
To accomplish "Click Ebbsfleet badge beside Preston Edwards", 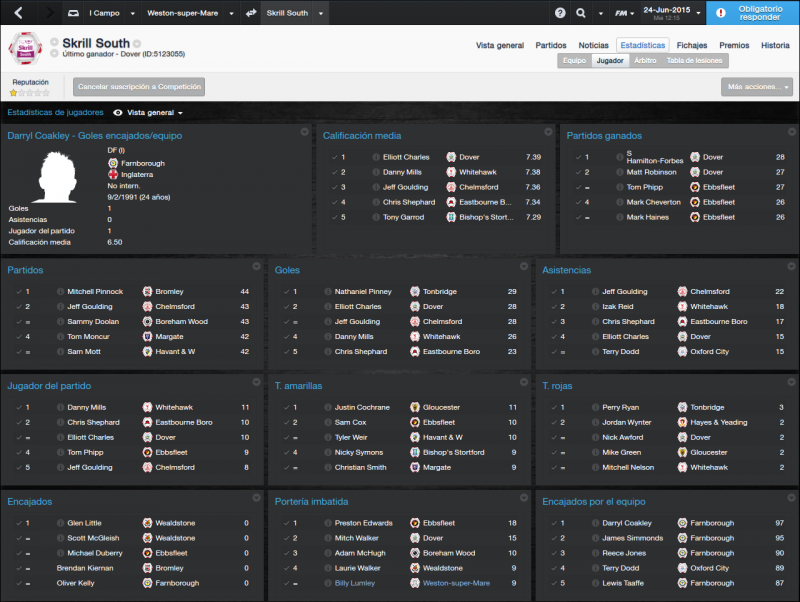I will [x=415, y=523].
